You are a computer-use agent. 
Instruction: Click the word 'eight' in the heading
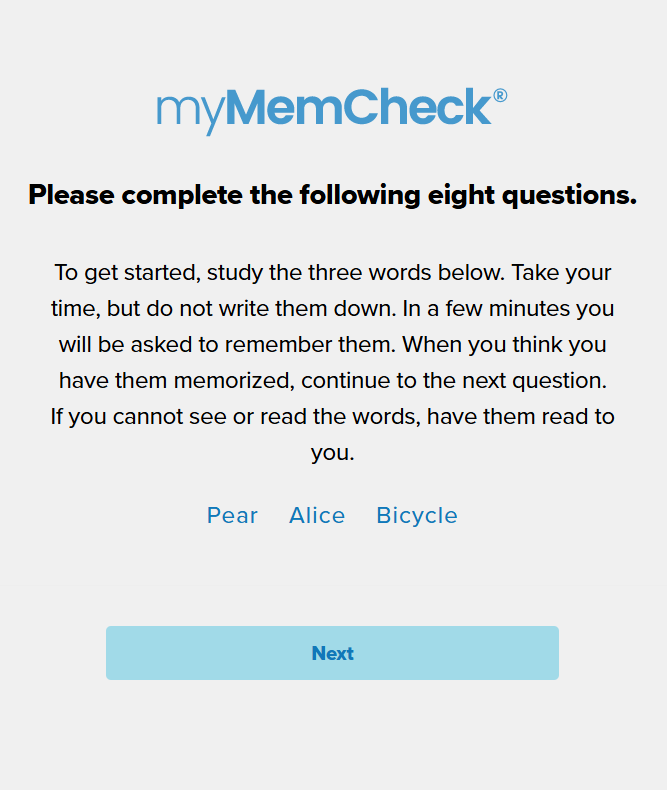tap(461, 195)
